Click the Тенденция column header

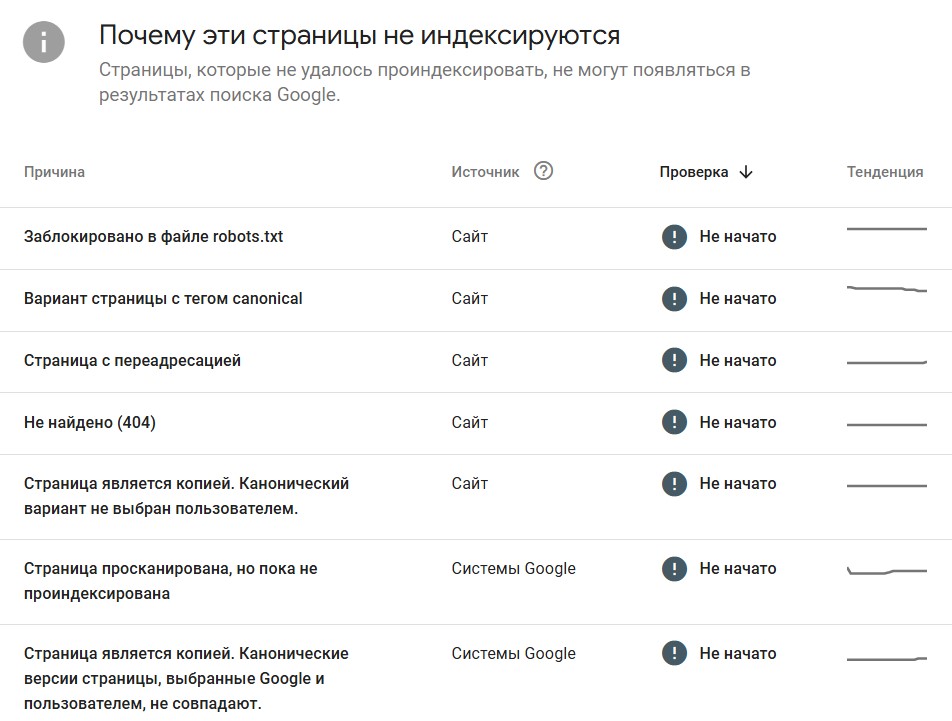pos(883,171)
